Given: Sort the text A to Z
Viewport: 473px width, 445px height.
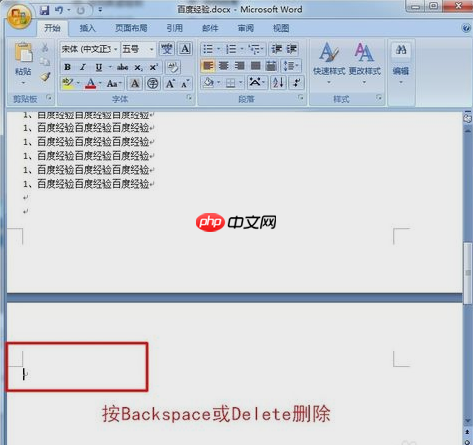Looking at the screenshot, I should click(278, 82).
